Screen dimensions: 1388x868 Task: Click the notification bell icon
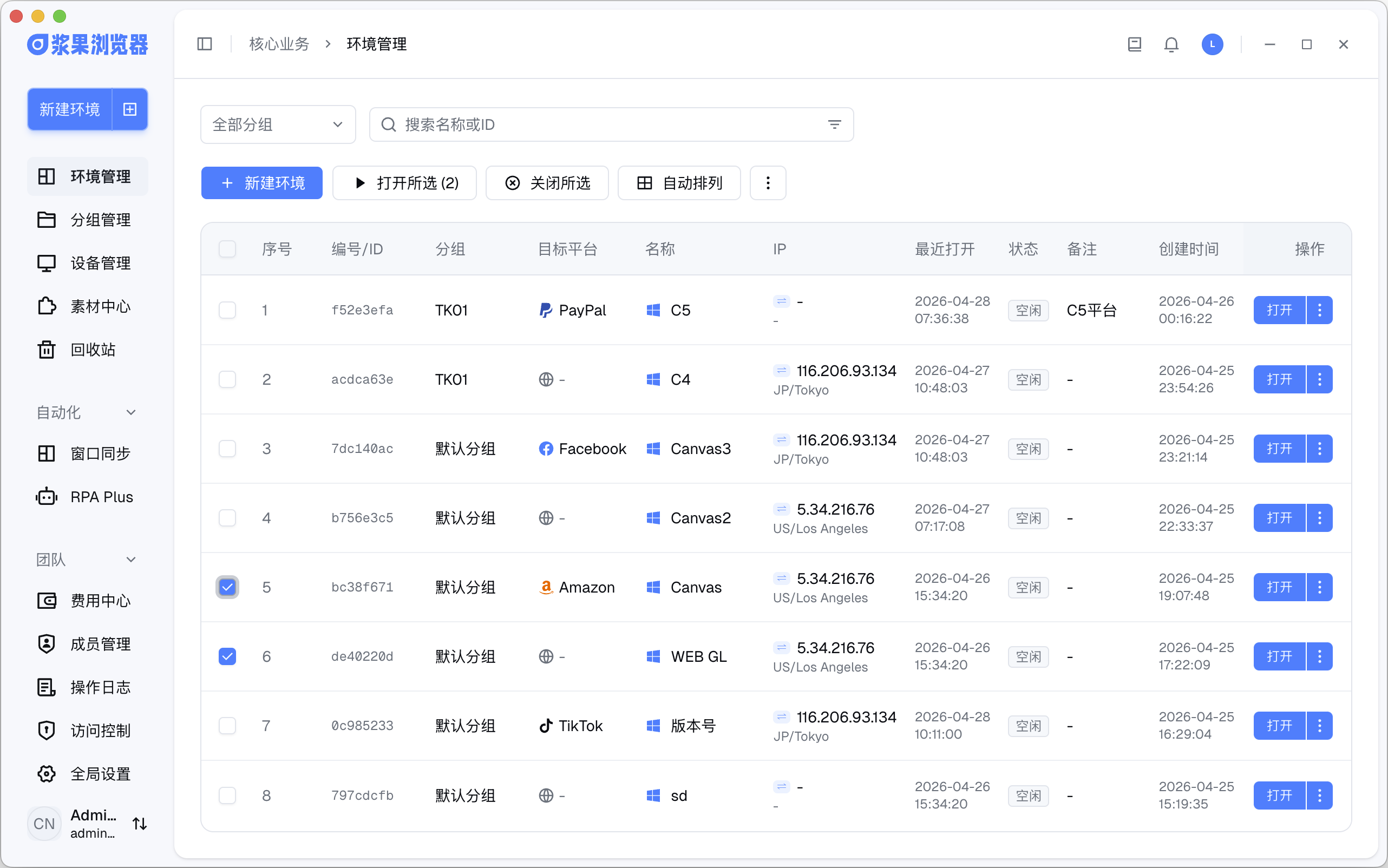tap(1171, 44)
